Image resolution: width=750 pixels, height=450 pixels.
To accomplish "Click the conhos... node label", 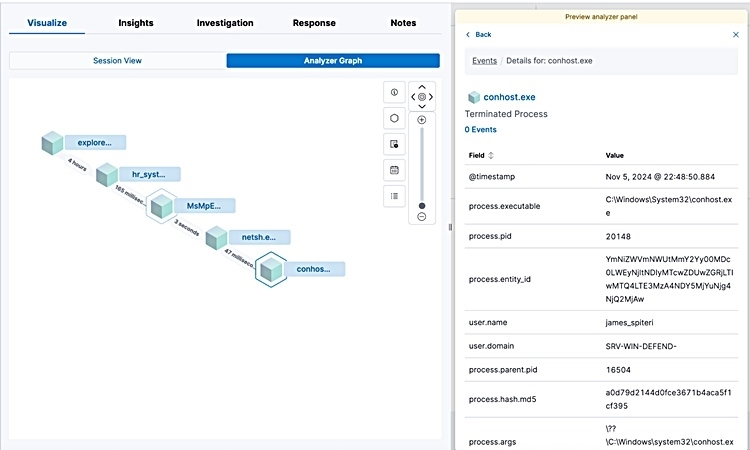I will click(314, 269).
